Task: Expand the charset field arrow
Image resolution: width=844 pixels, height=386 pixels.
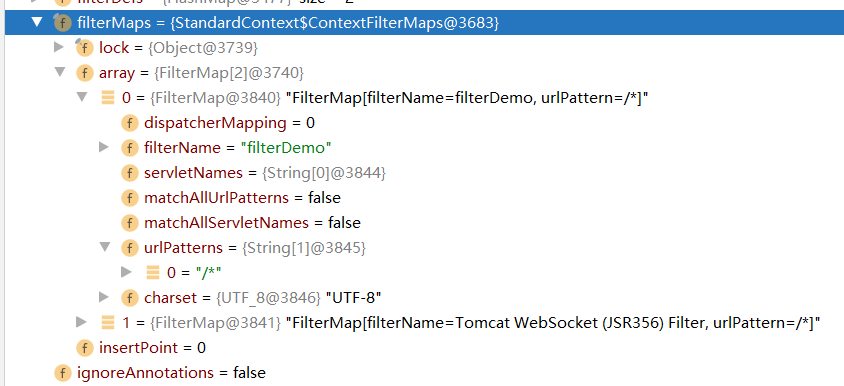Action: [x=104, y=297]
